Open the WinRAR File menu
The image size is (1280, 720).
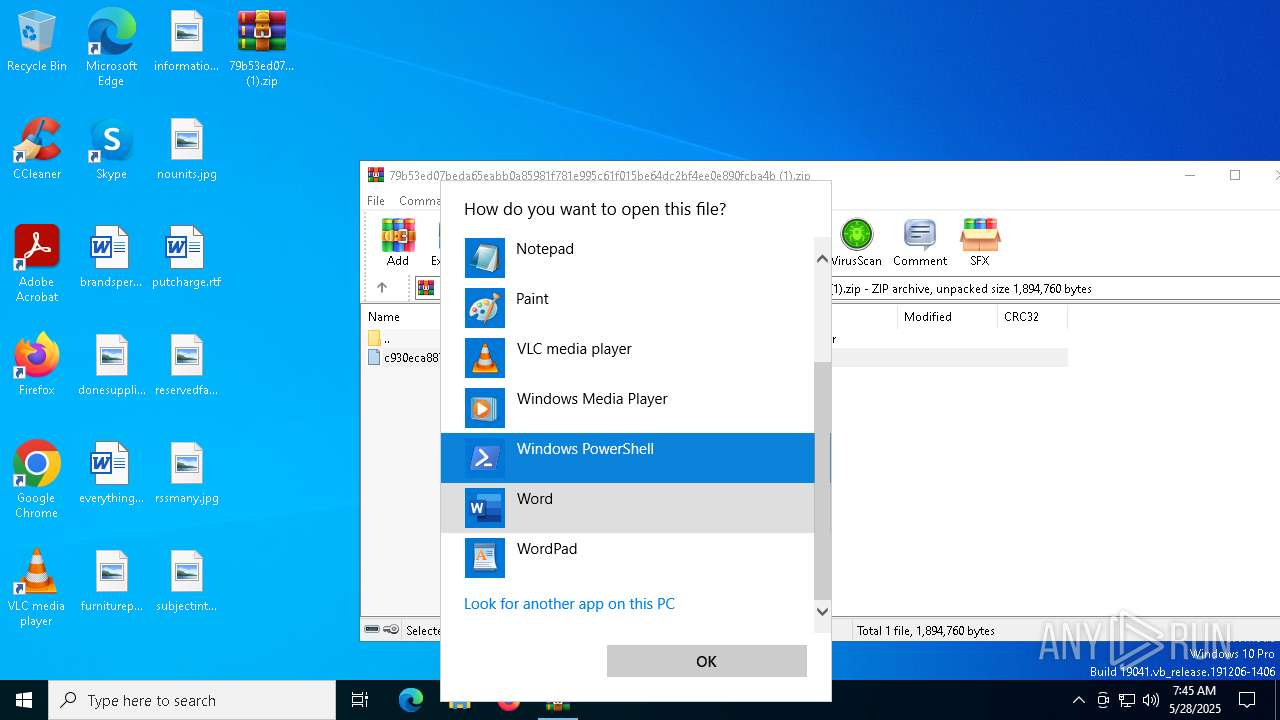376,201
